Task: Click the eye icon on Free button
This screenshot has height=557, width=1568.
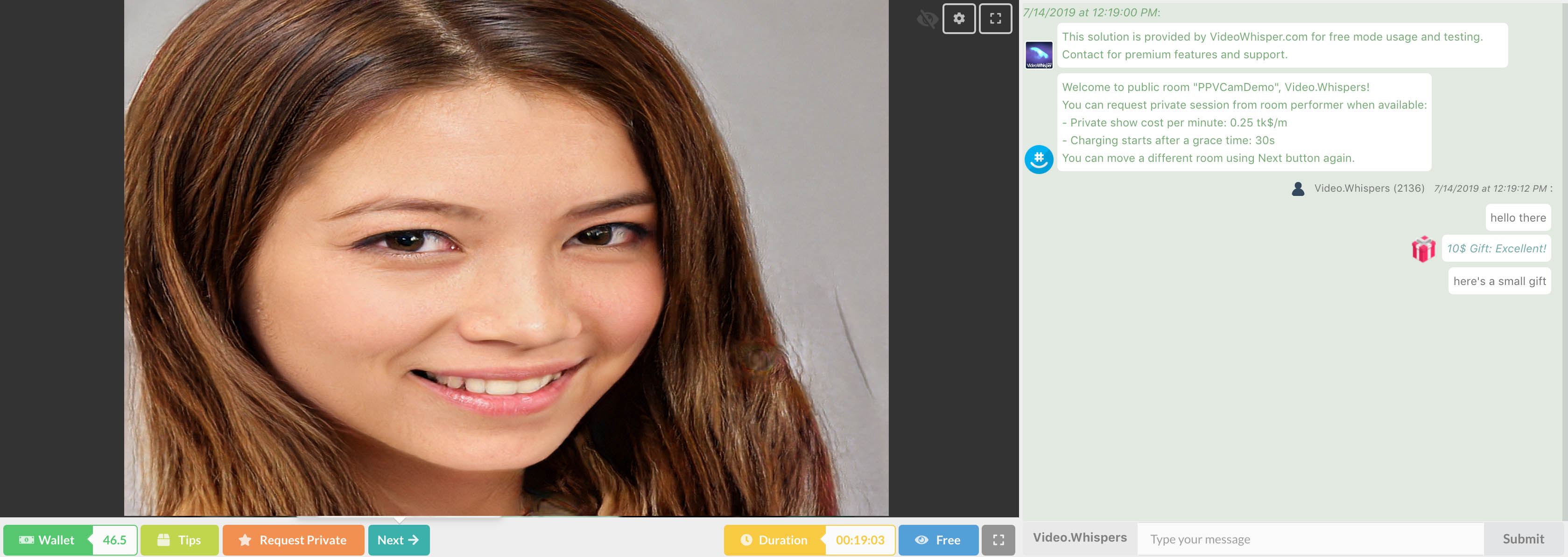Action: pos(921,539)
